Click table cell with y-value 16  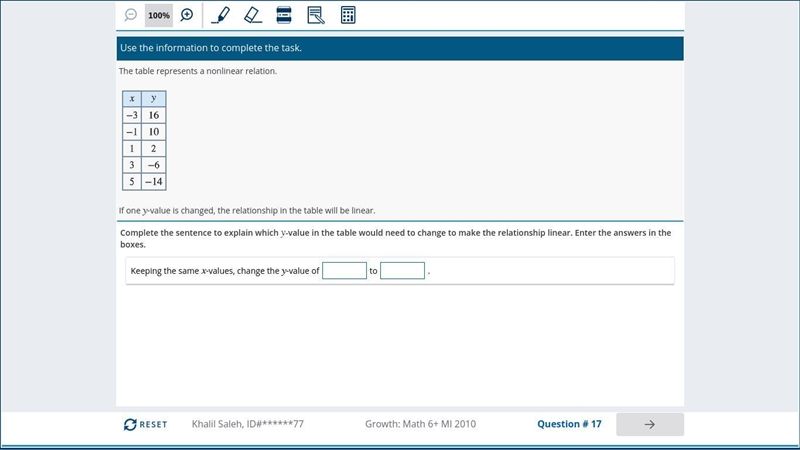click(x=154, y=115)
